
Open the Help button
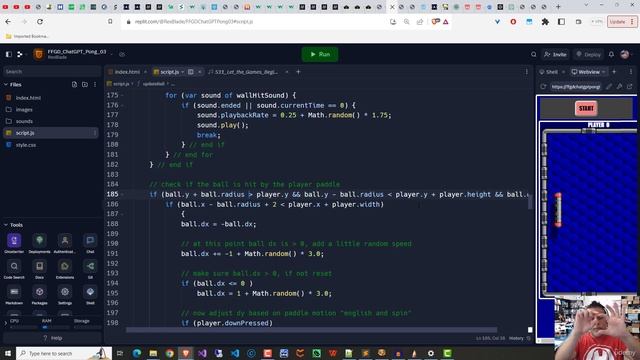[53, 338]
